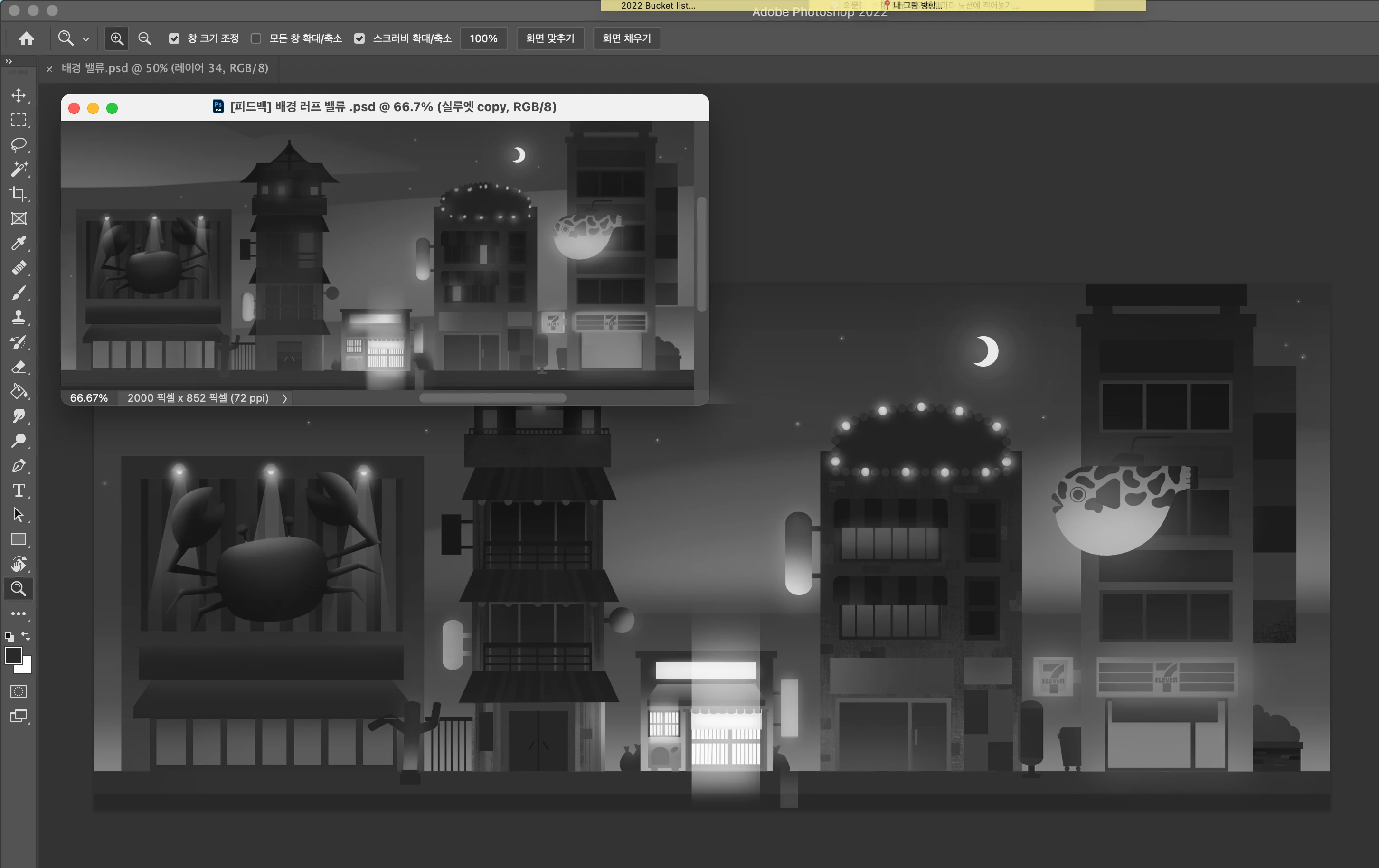Select the Crop tool

click(x=19, y=194)
